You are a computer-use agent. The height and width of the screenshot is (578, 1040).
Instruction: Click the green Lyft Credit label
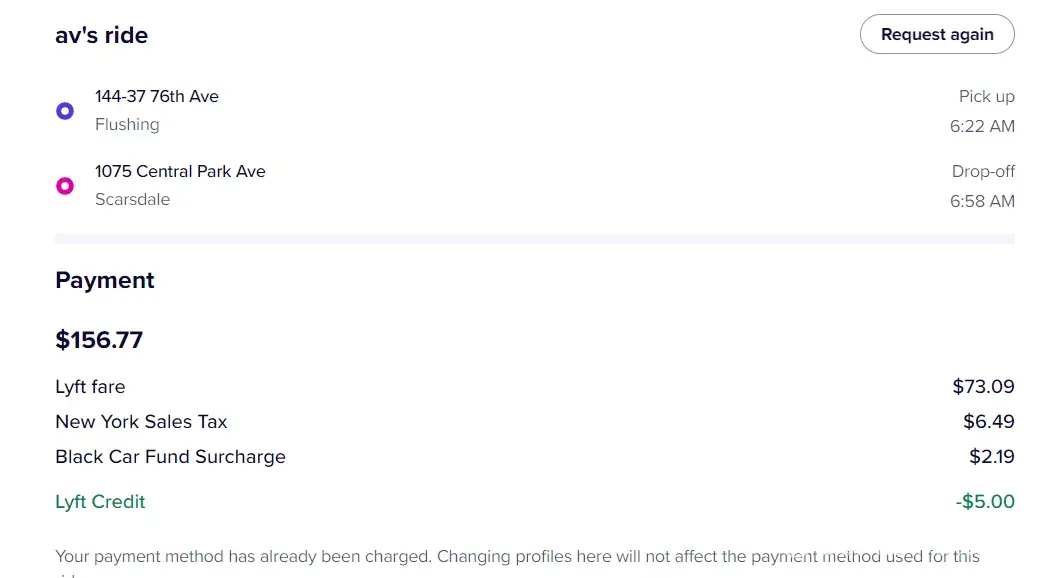100,502
